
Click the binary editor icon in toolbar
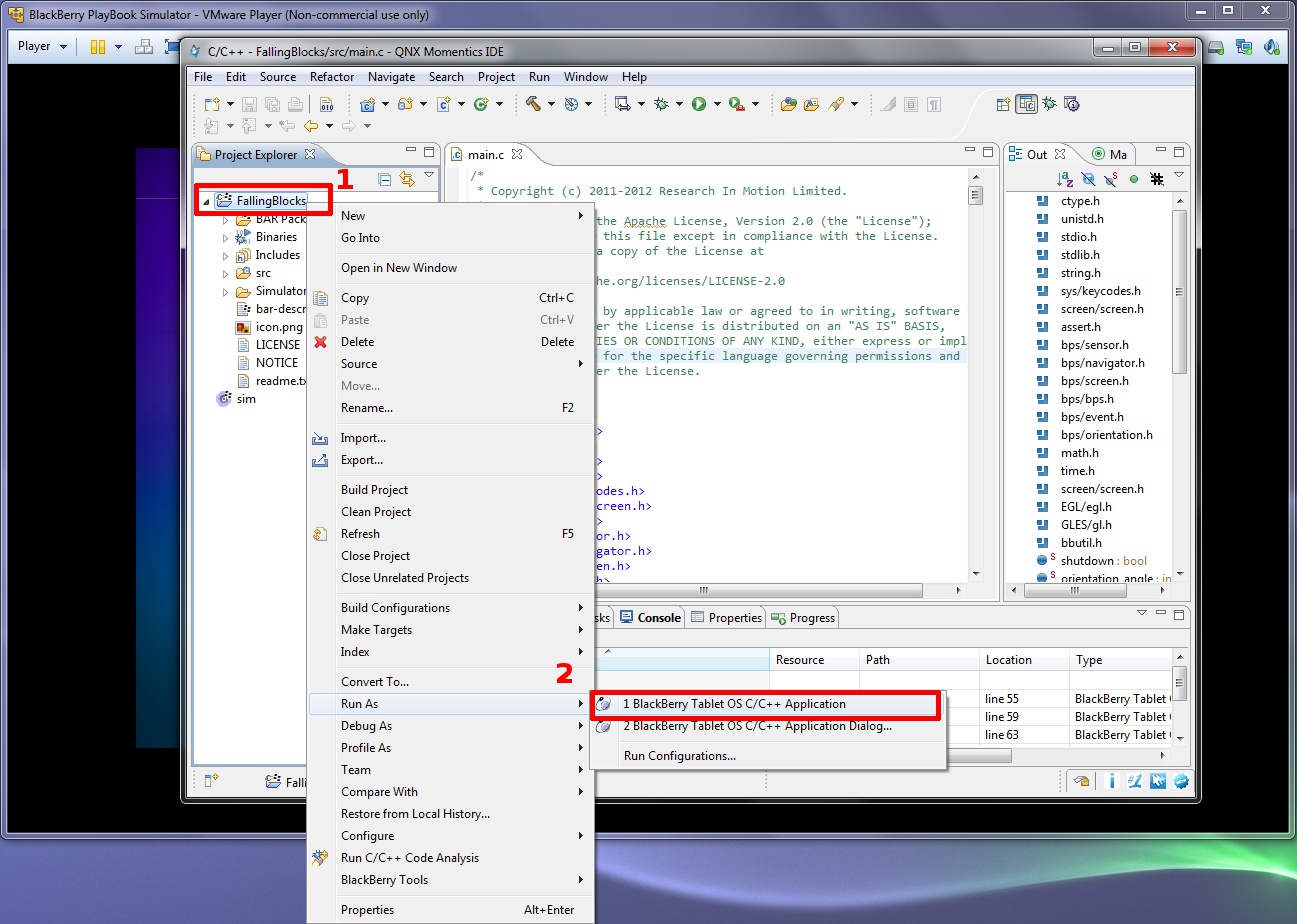[326, 103]
